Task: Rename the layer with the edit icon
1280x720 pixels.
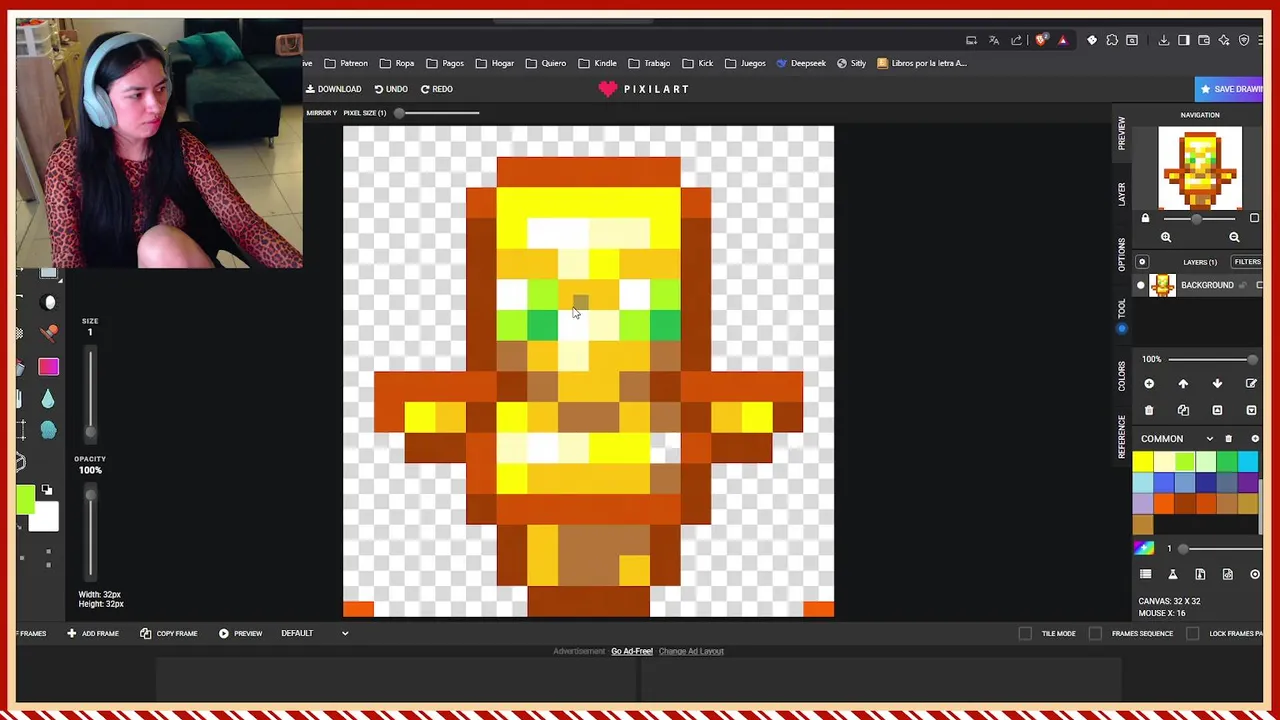Action: pos(1251,384)
